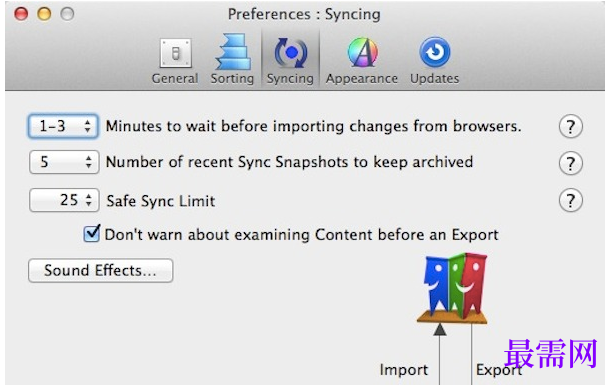Open the Safe Sync Limit 25 dropdown
616x385 pixels.
click(64, 200)
